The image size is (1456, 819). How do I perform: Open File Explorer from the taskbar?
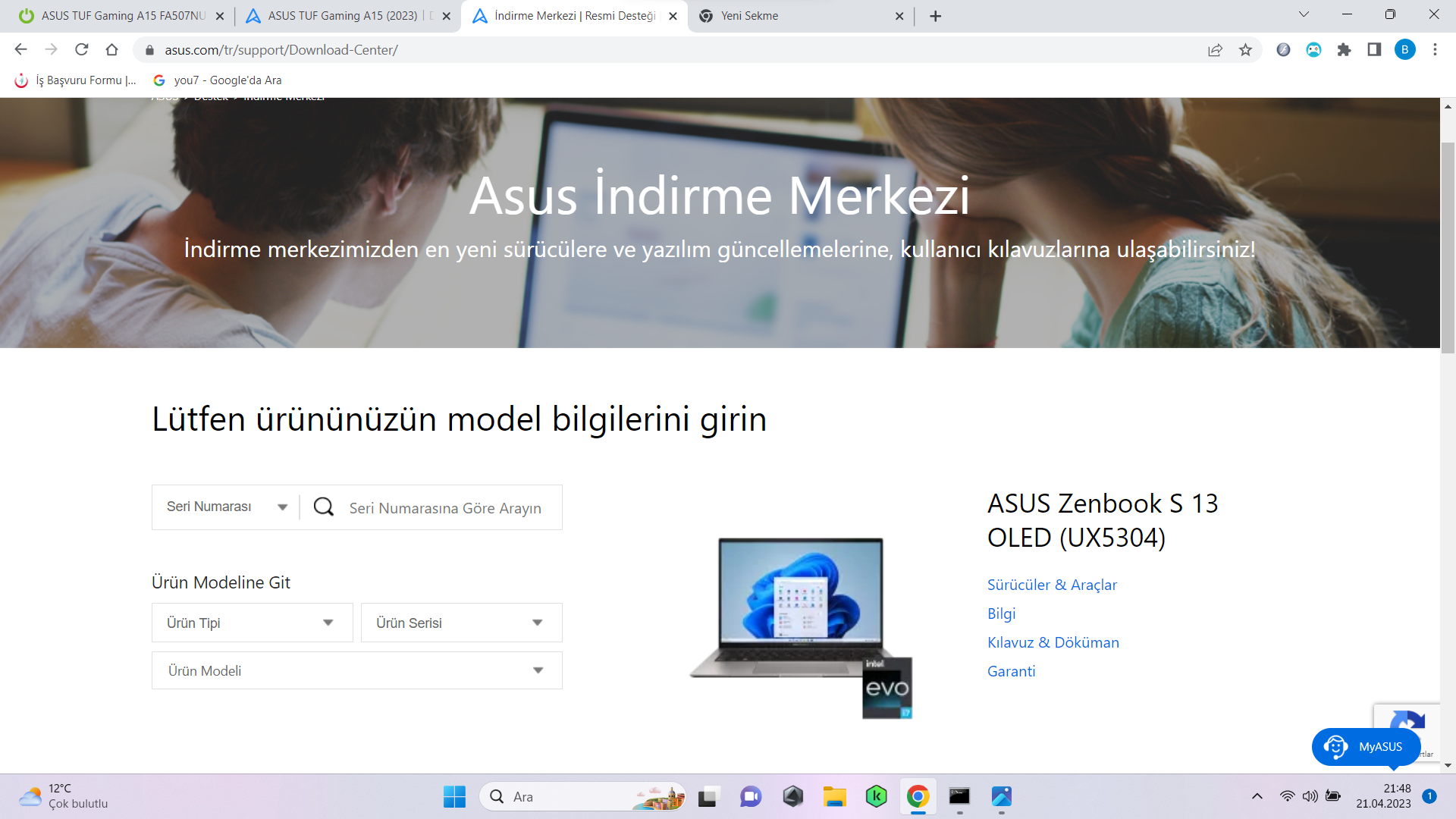click(x=834, y=796)
